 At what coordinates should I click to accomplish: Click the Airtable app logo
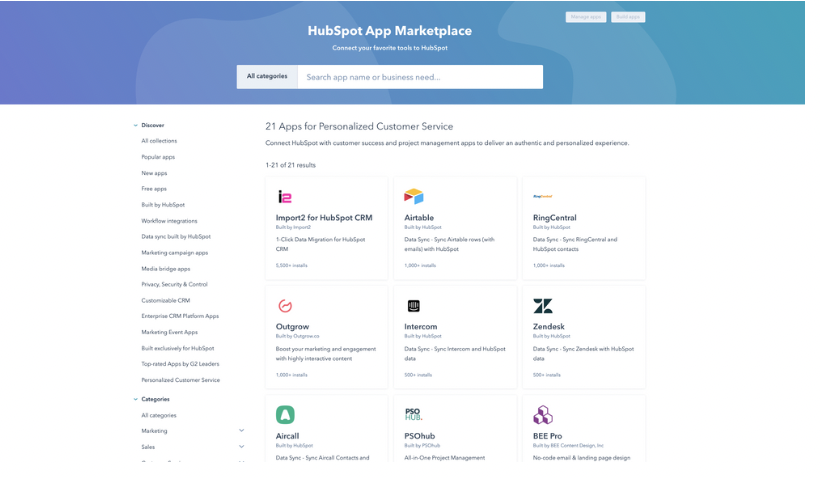[x=413, y=197]
